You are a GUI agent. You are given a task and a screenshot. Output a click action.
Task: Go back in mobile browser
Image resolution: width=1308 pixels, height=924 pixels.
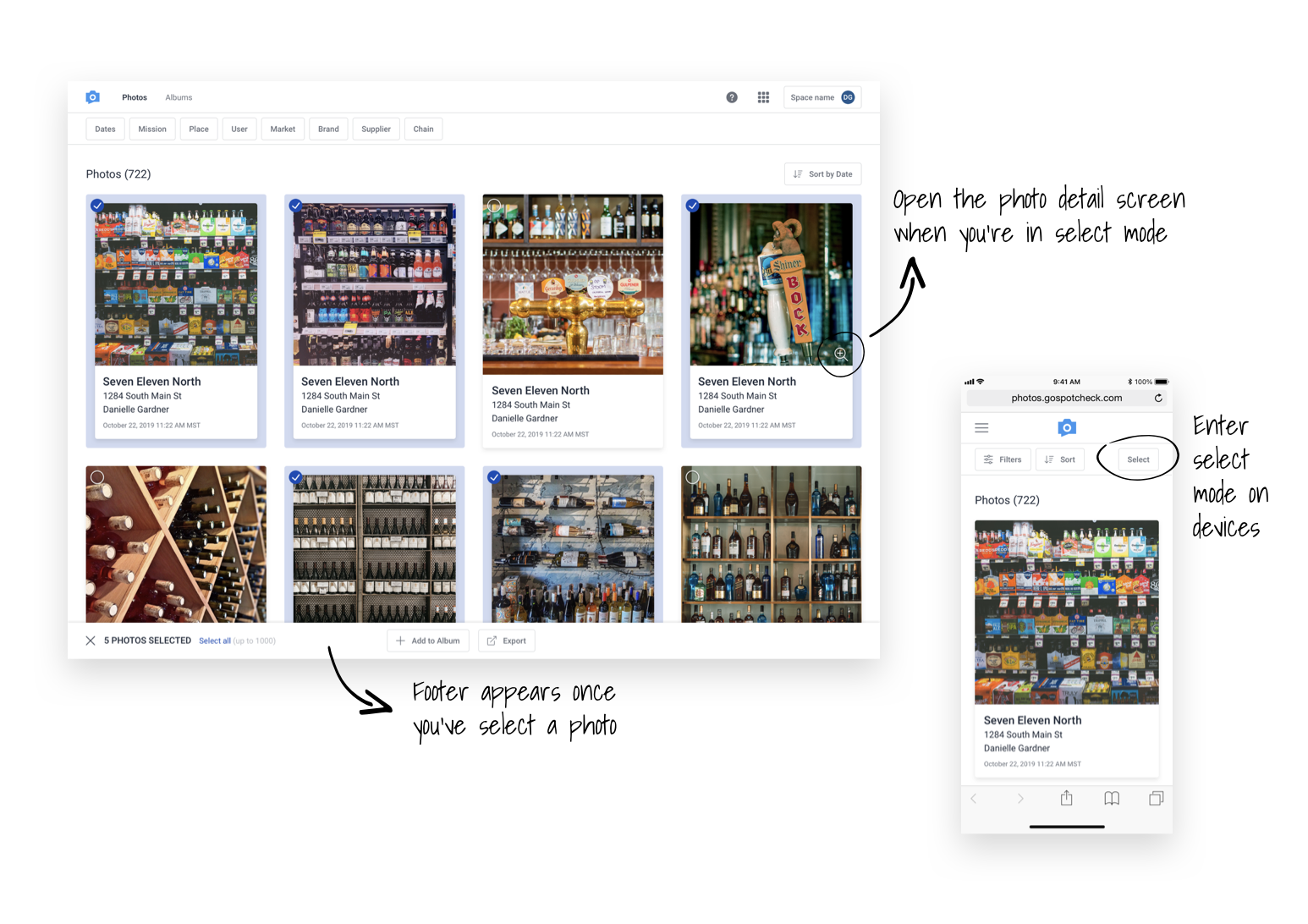tap(974, 799)
